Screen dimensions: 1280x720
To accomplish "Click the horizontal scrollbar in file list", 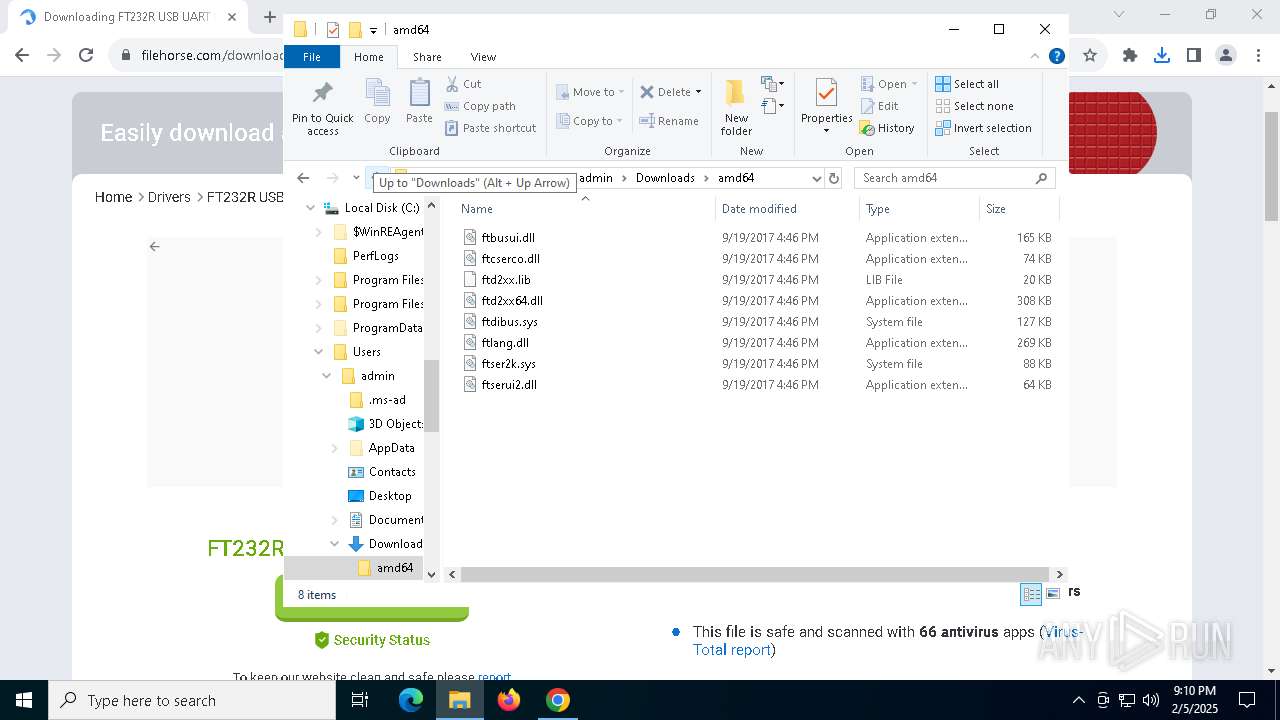I will (754, 574).
